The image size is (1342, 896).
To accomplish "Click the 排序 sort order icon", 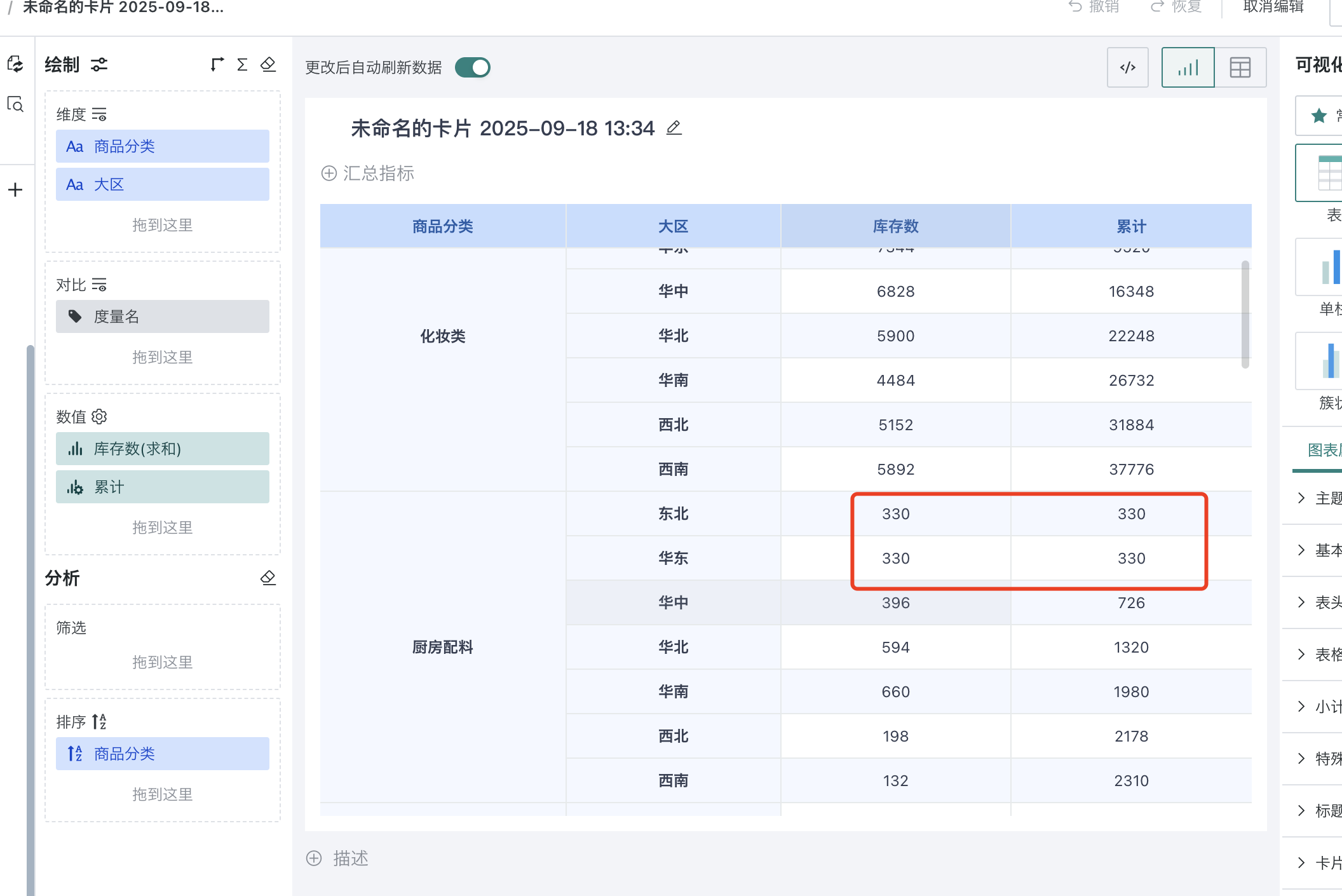I will pos(99,722).
